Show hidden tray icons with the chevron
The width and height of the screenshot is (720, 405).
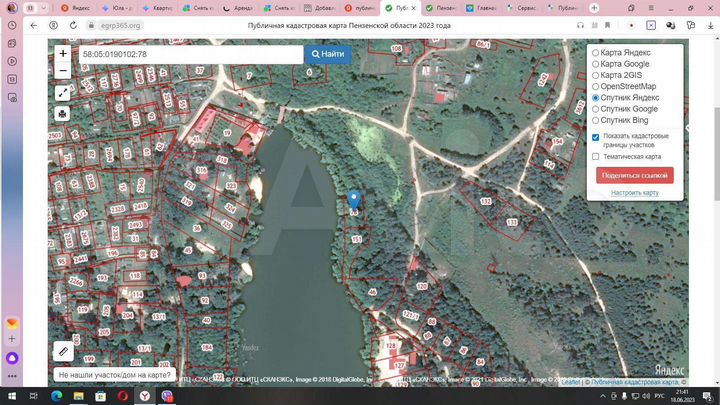pyautogui.click(x=602, y=396)
